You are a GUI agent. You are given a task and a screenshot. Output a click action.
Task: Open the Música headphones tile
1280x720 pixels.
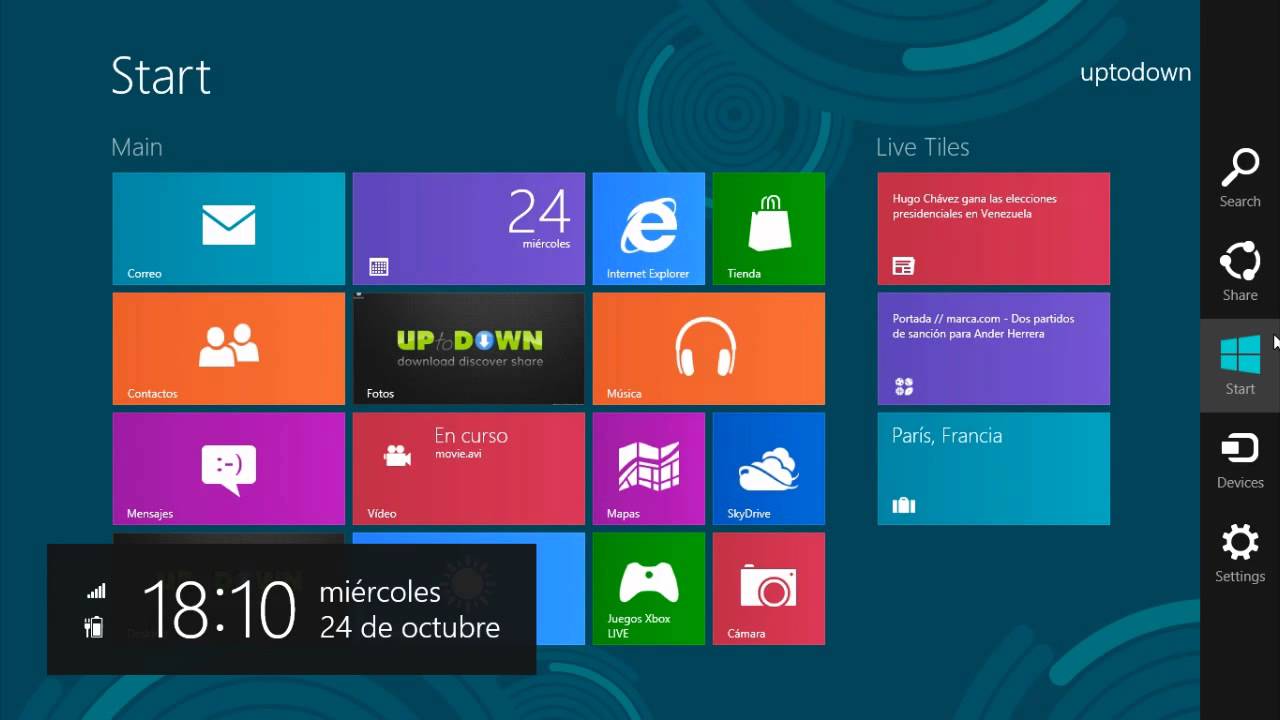click(708, 348)
